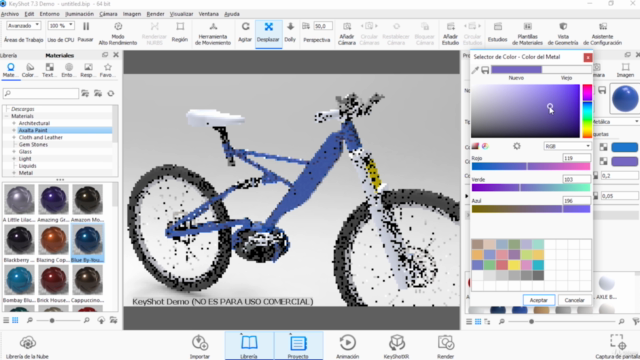Switch to Color library tab
The height and width of the screenshot is (360, 640).
tap(30, 70)
